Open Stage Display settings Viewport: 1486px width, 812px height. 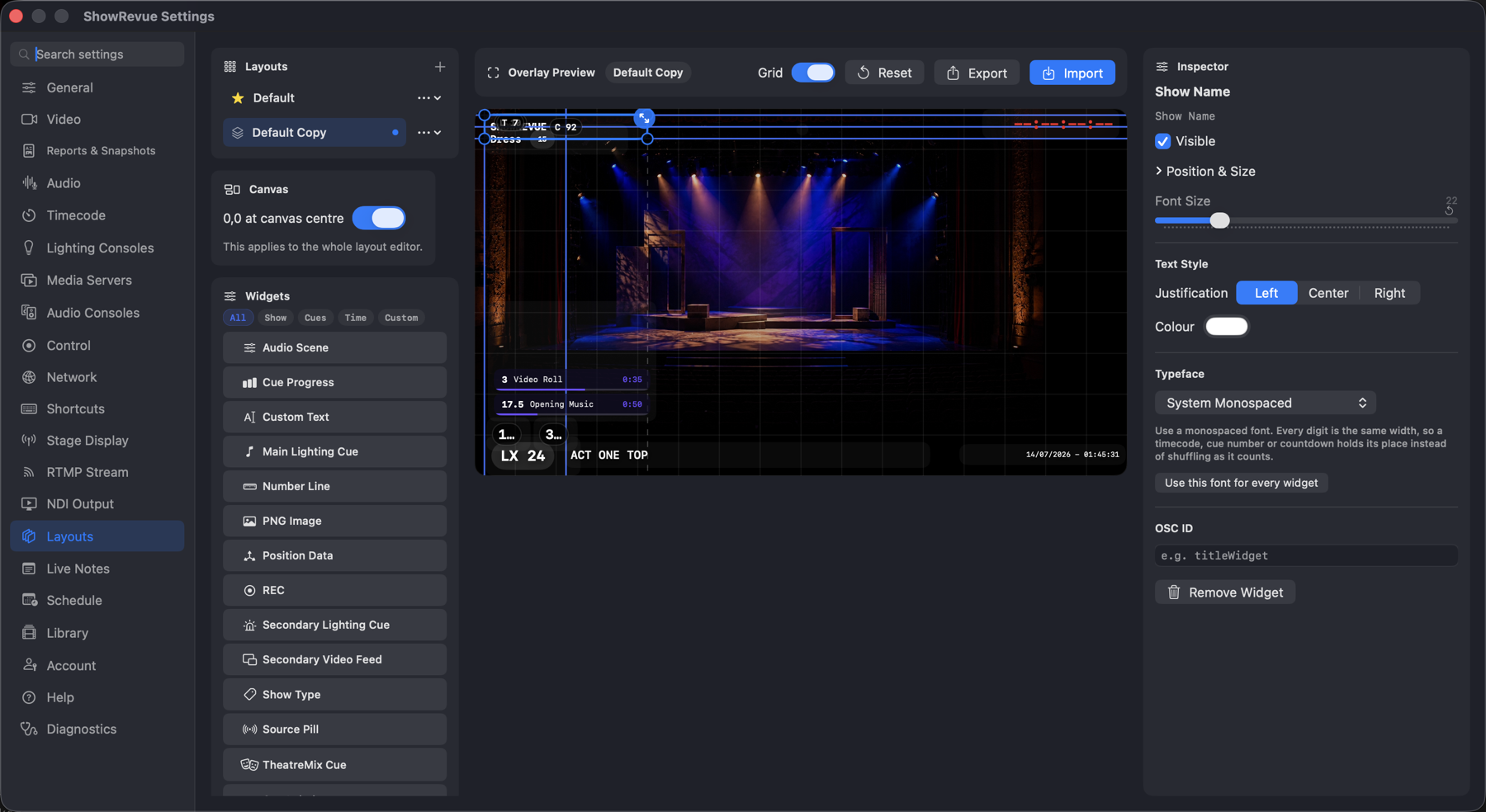click(97, 441)
